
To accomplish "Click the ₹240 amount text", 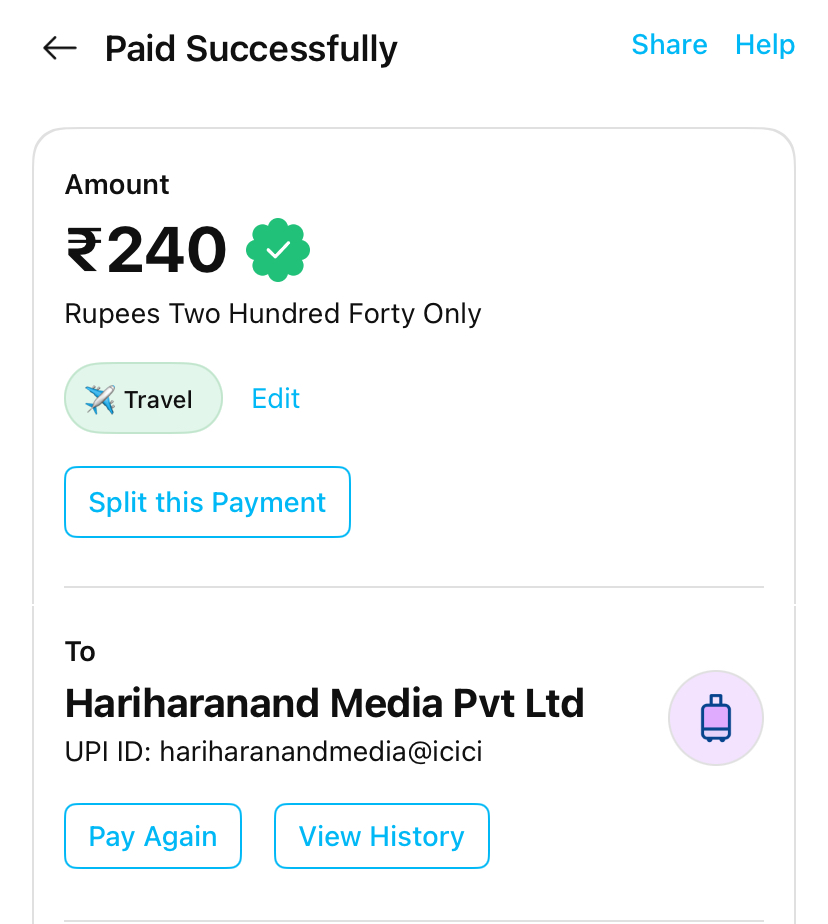I will pos(147,250).
